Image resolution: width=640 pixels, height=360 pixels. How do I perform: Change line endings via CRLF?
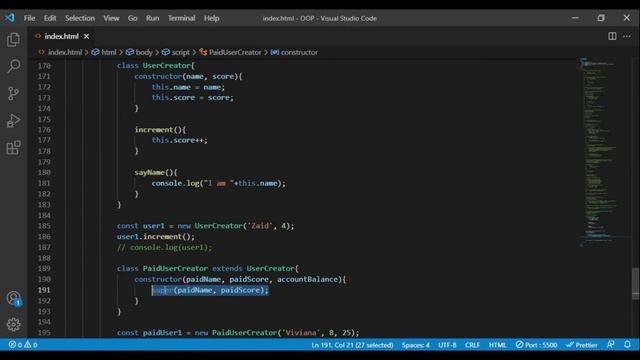(472, 345)
